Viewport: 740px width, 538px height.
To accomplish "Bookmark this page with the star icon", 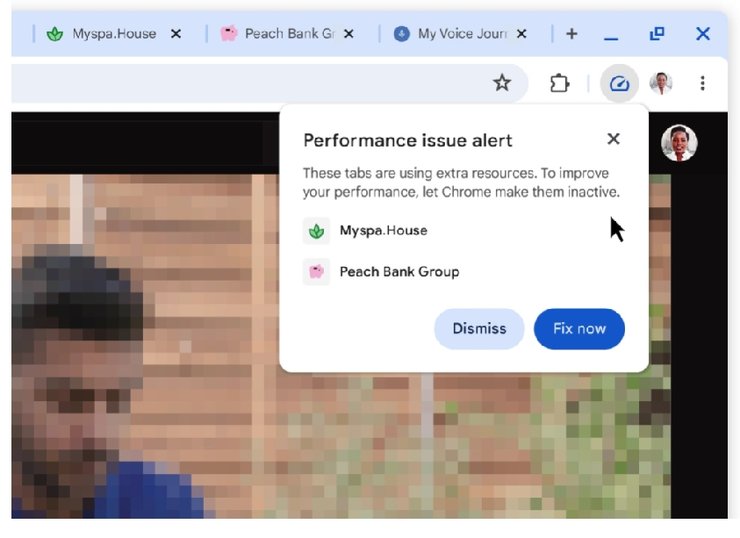I will [x=502, y=83].
